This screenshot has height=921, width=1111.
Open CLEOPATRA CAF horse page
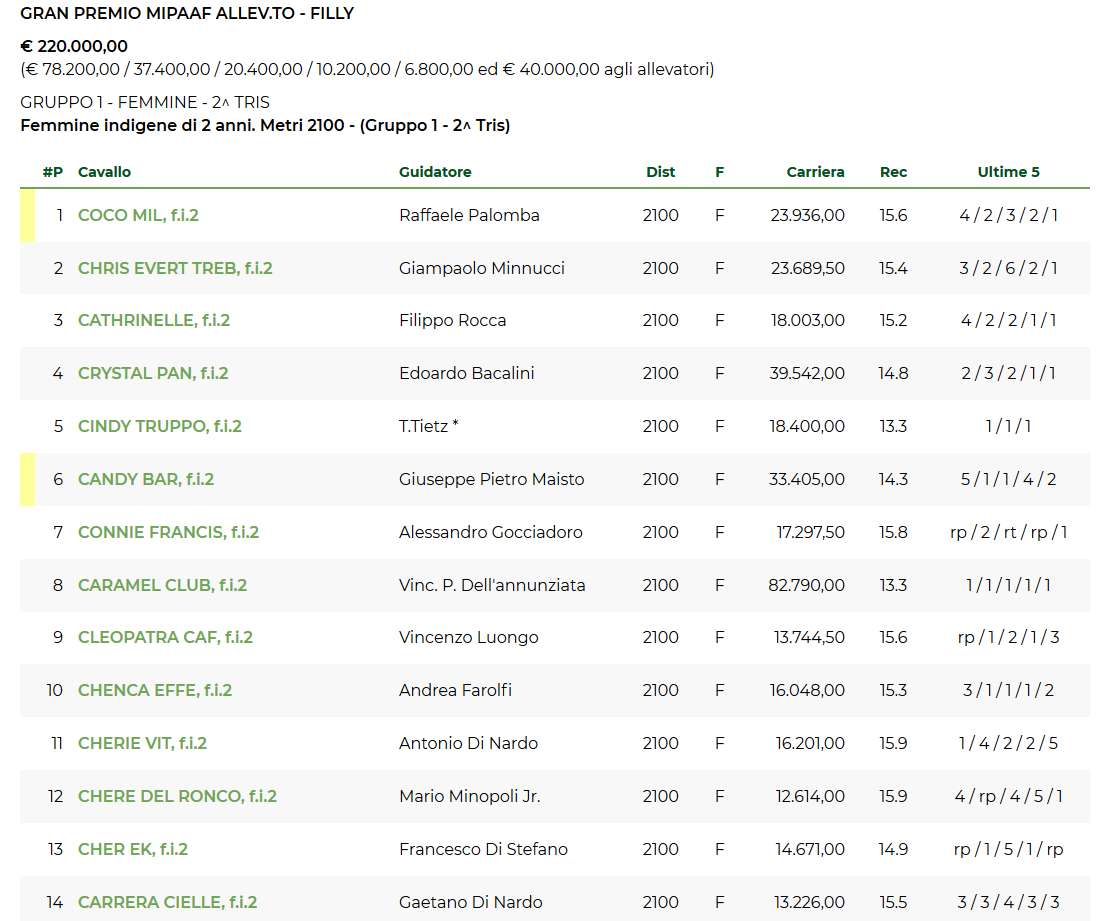click(x=165, y=637)
